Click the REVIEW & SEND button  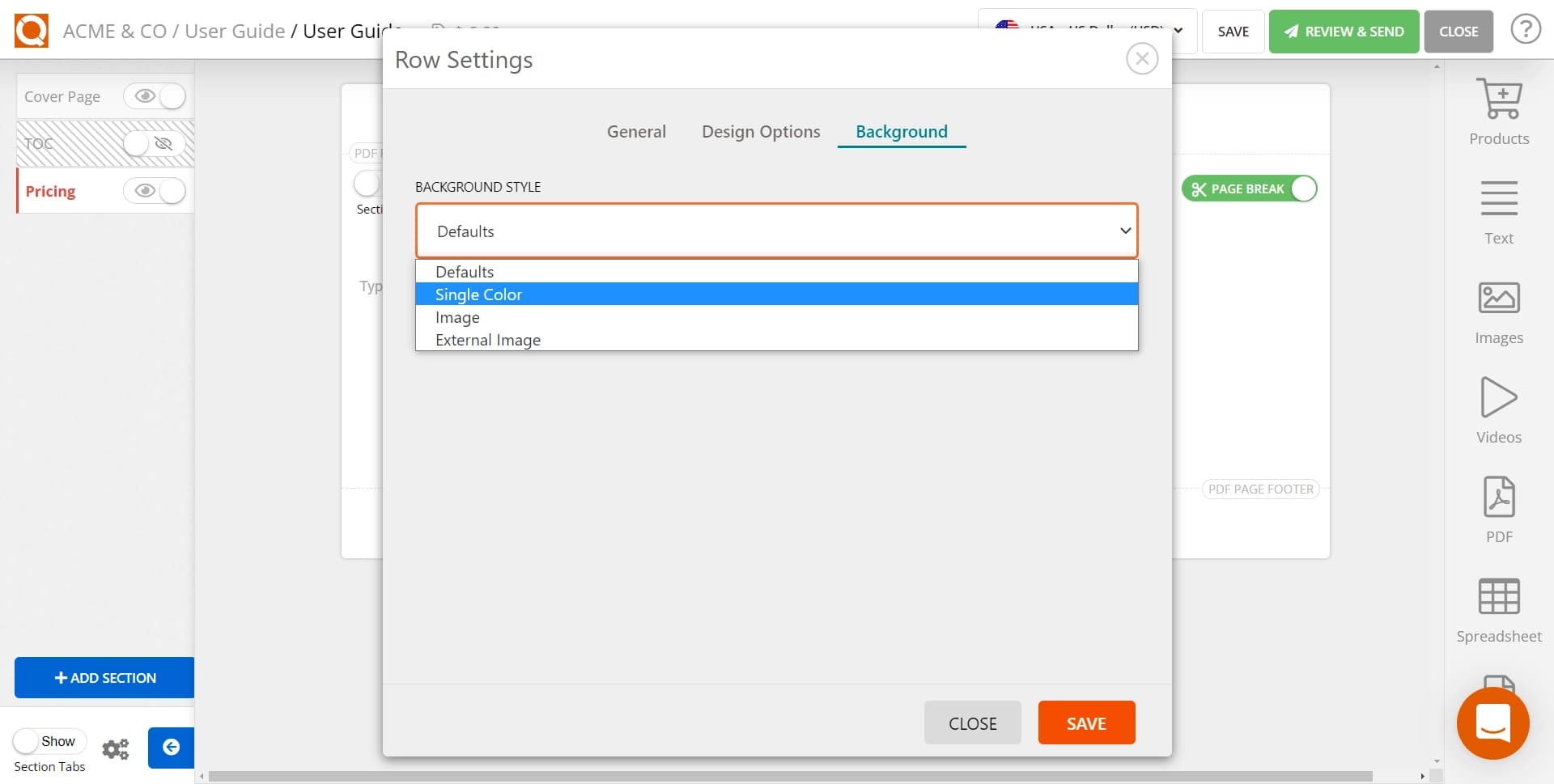tap(1344, 32)
